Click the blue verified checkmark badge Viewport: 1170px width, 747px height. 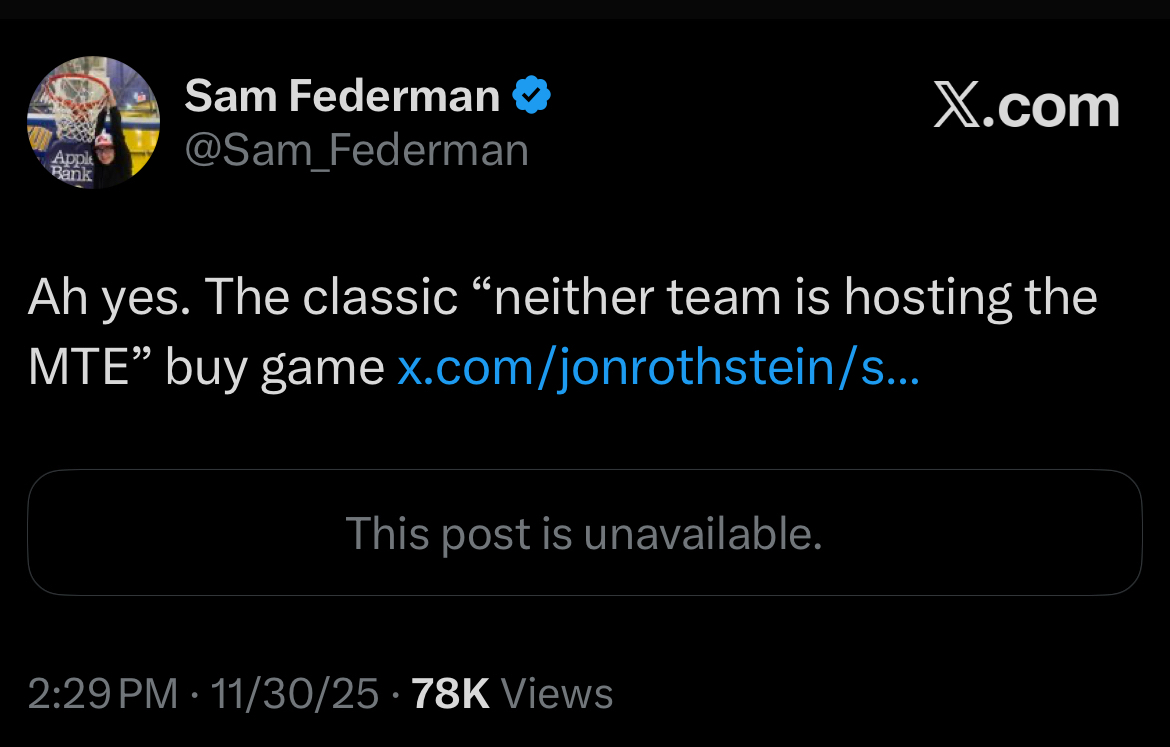[x=532, y=97]
